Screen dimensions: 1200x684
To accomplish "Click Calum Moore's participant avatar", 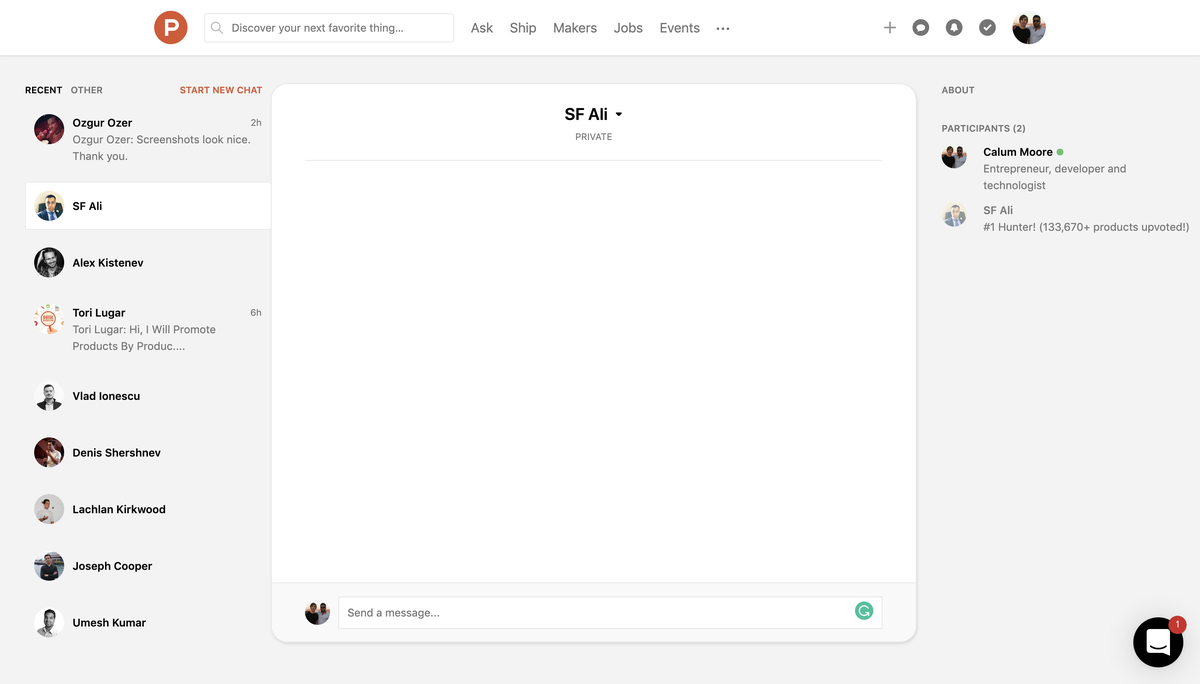I will pos(954,156).
